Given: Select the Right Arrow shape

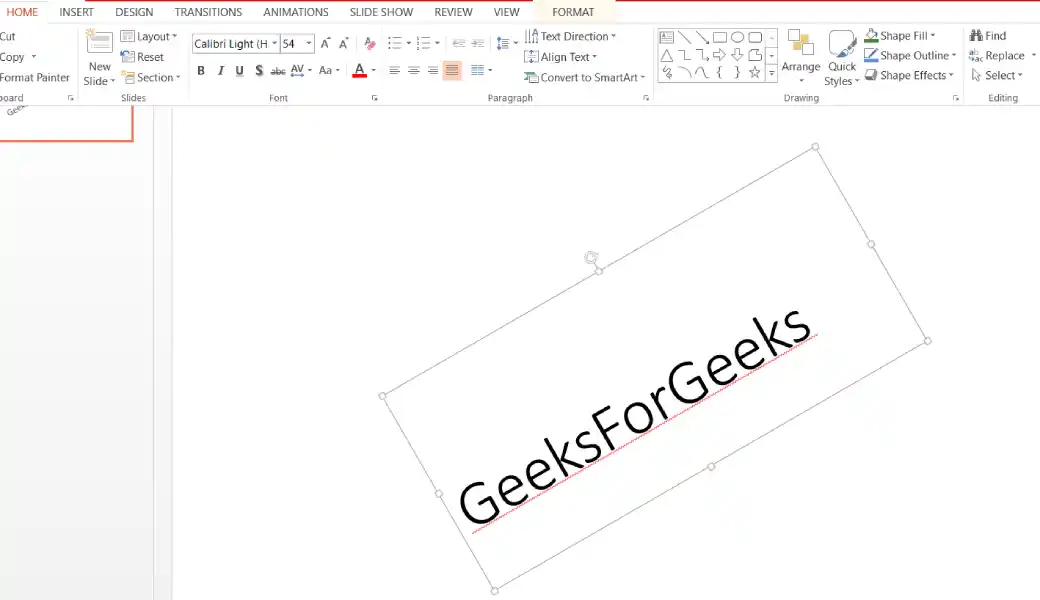Looking at the screenshot, I should 720,55.
